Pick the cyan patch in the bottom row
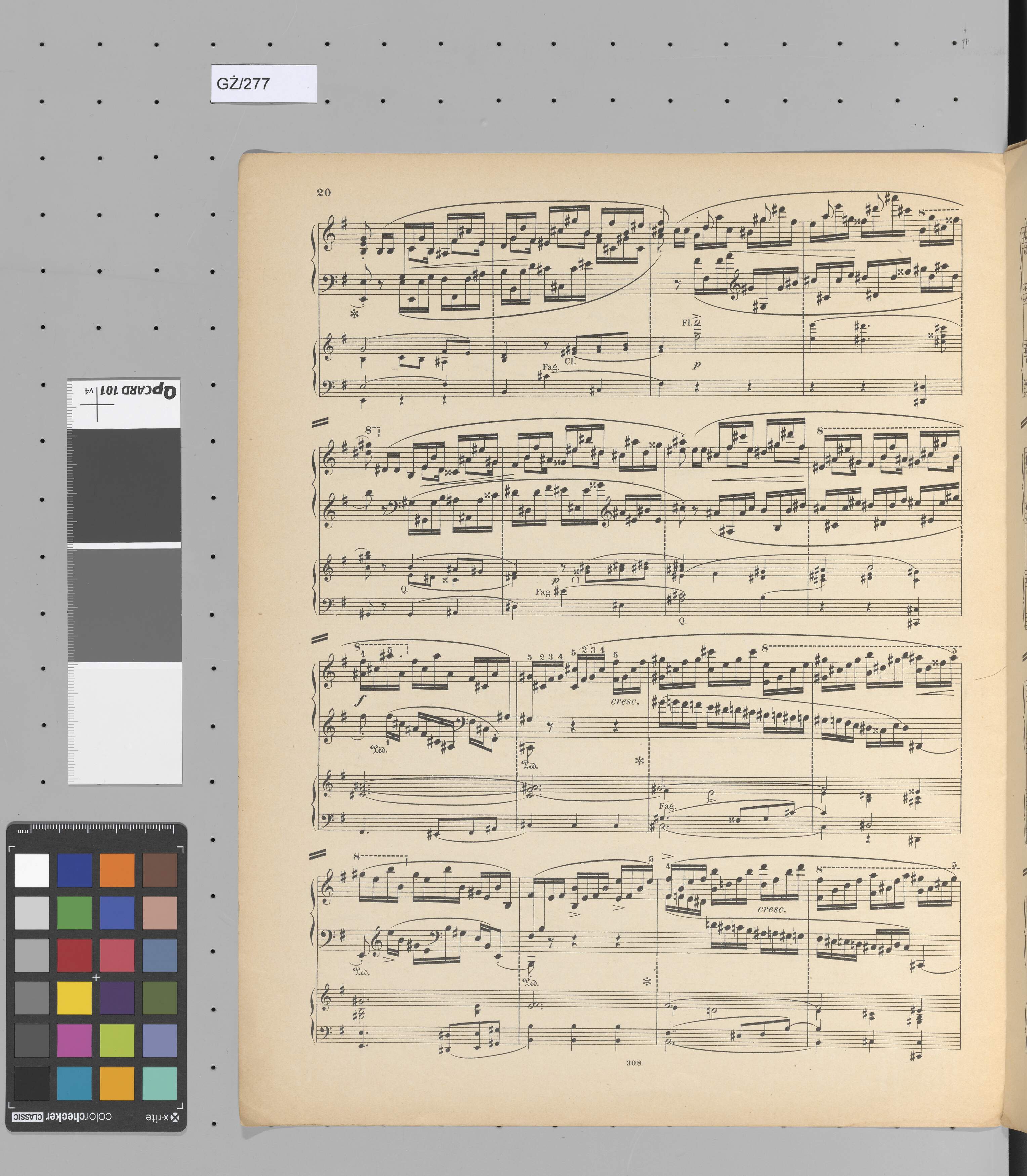This screenshot has height=1176, width=1027. [74, 1083]
